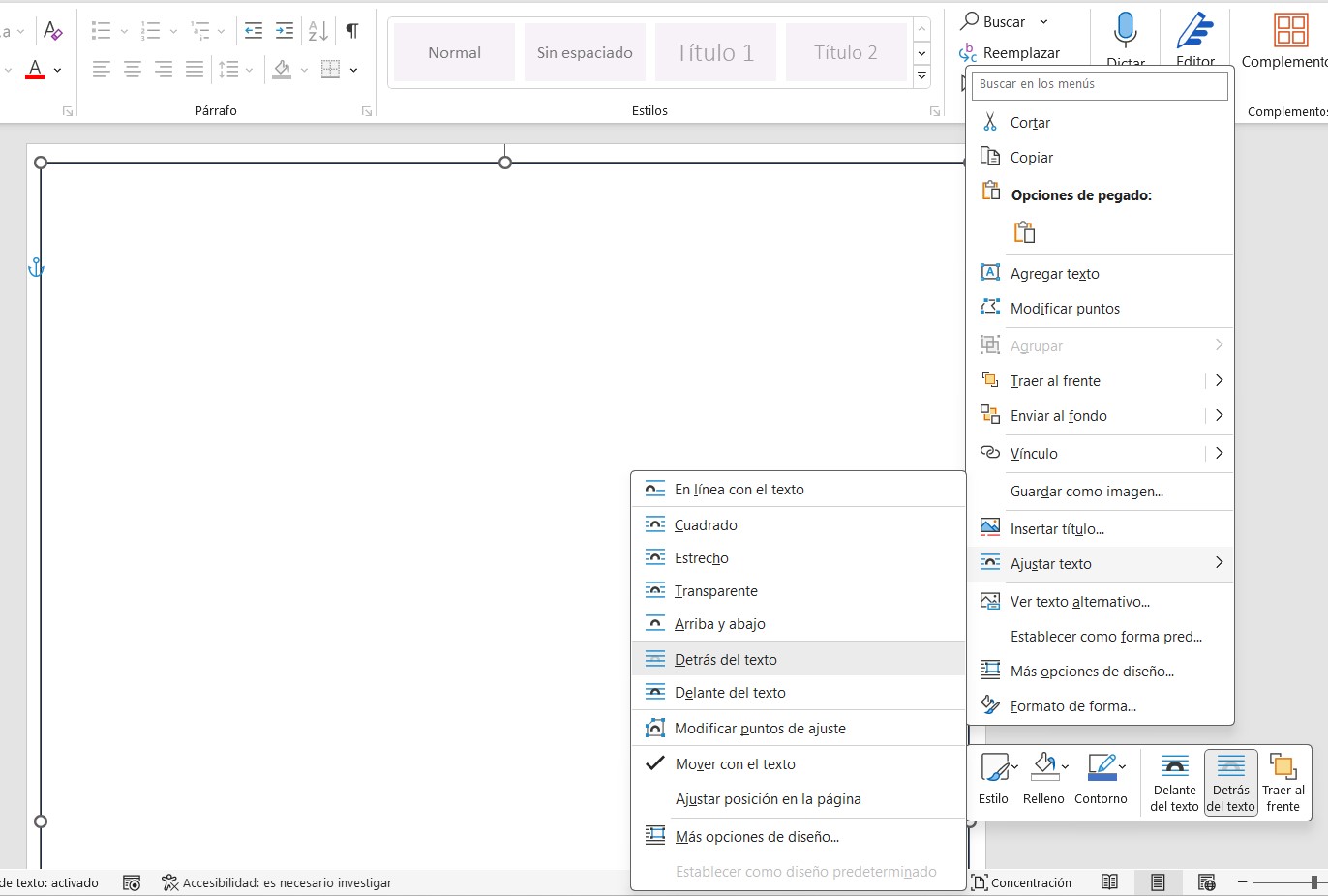Screen dimensions: 1328x896
Task: Click the Reemplazar icon
Action: click(x=968, y=52)
